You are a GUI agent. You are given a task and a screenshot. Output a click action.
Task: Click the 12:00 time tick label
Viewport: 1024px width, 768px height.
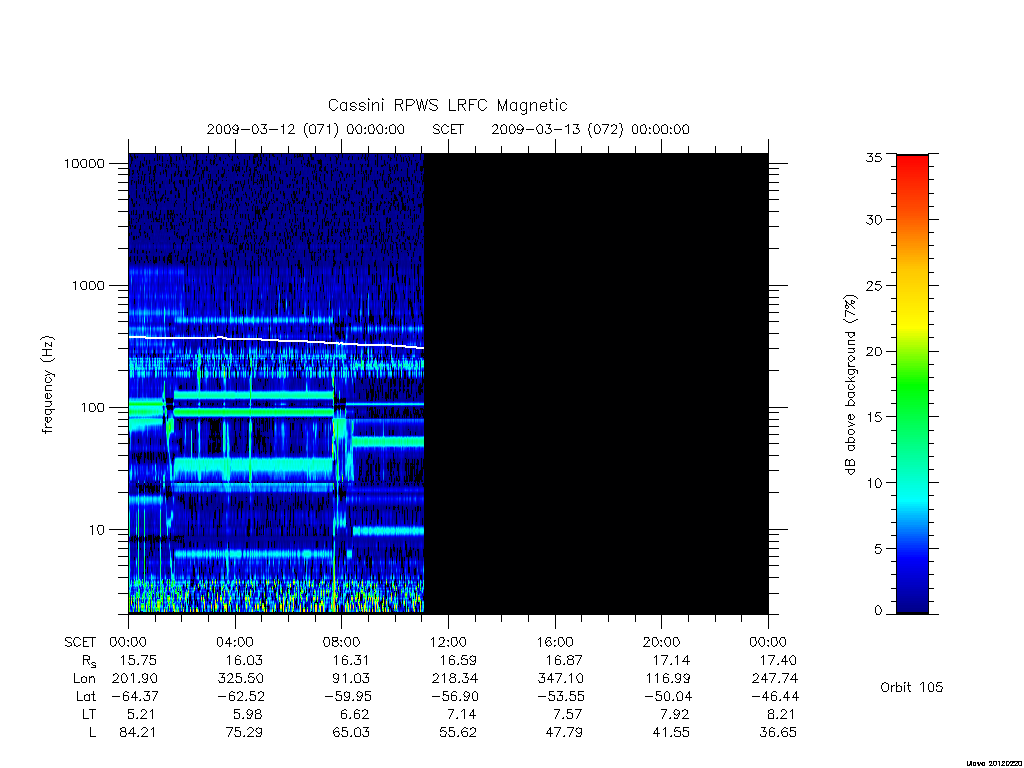click(448, 642)
